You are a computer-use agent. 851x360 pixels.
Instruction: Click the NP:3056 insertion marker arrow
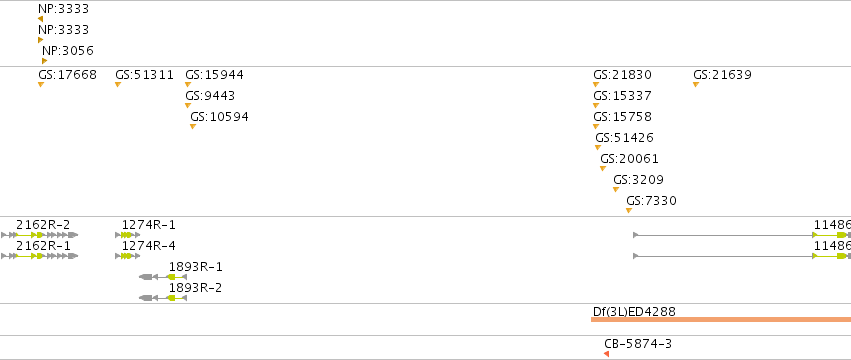pyautogui.click(x=45, y=61)
